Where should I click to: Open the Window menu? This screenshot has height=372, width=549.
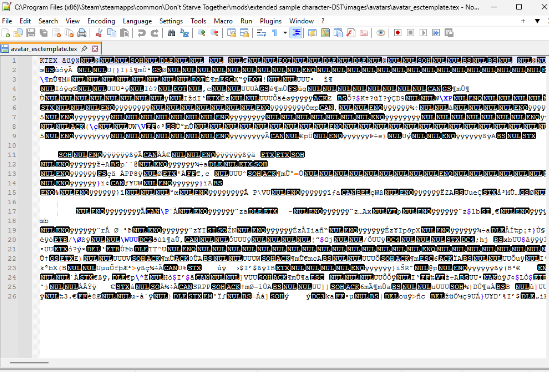click(301, 21)
